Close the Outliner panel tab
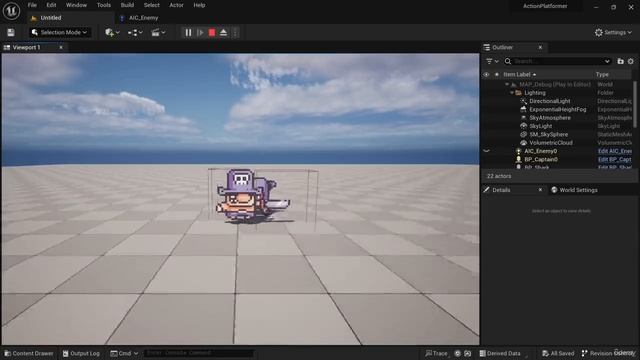The width and height of the screenshot is (640, 360). (x=540, y=47)
